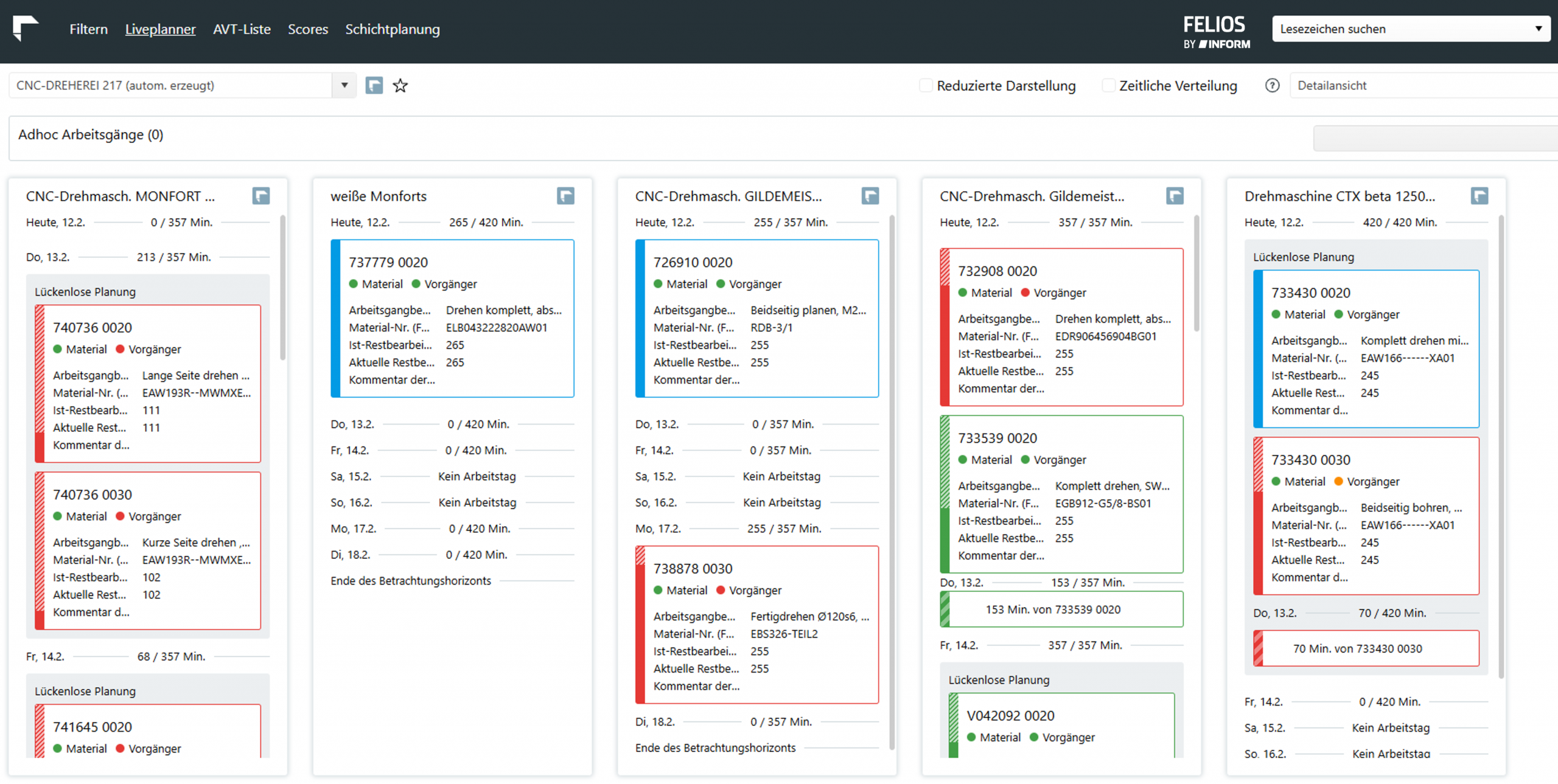Click the MONFORT column scrollbar

coord(282,287)
